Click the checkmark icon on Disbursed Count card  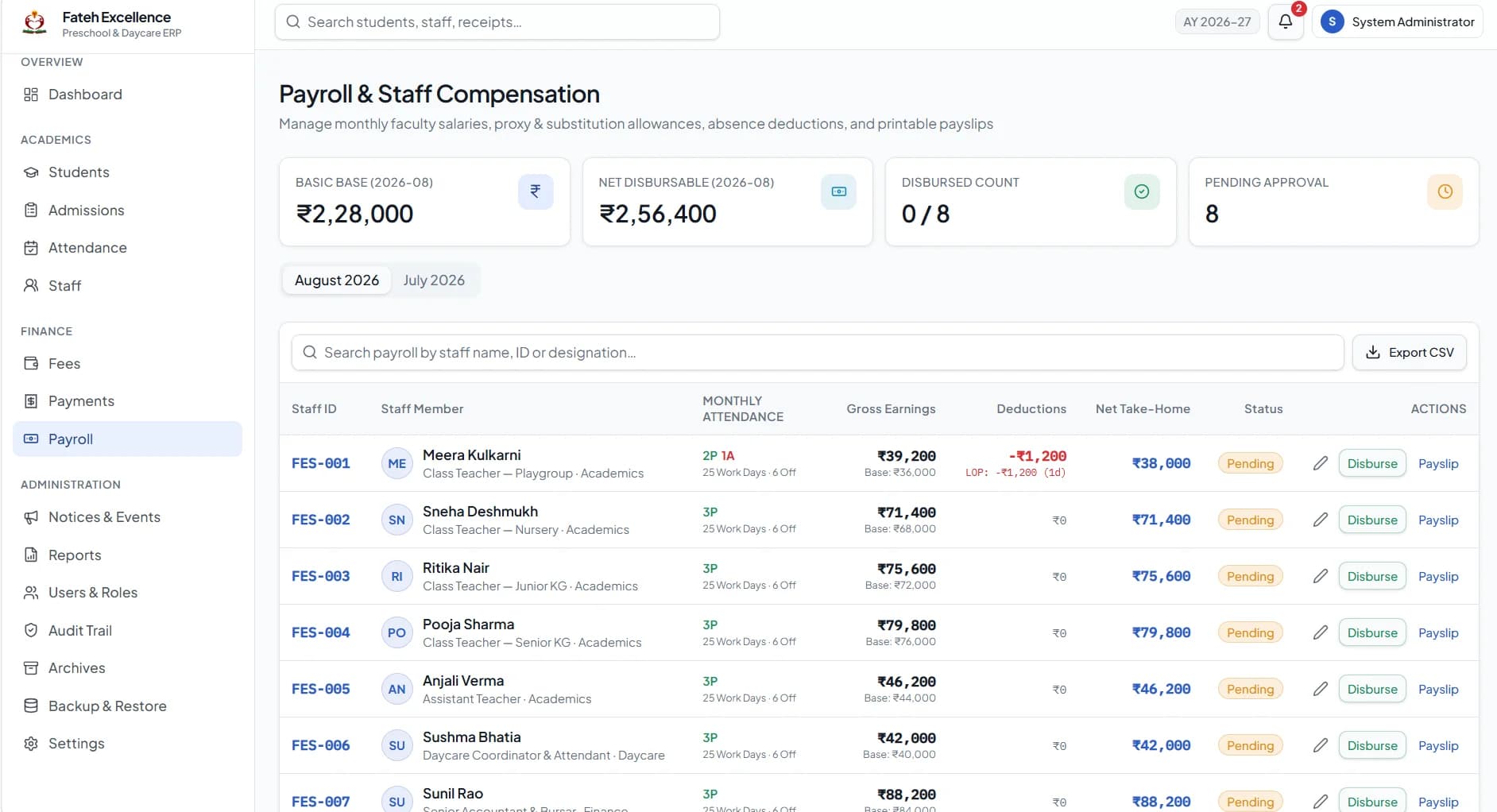(x=1142, y=191)
